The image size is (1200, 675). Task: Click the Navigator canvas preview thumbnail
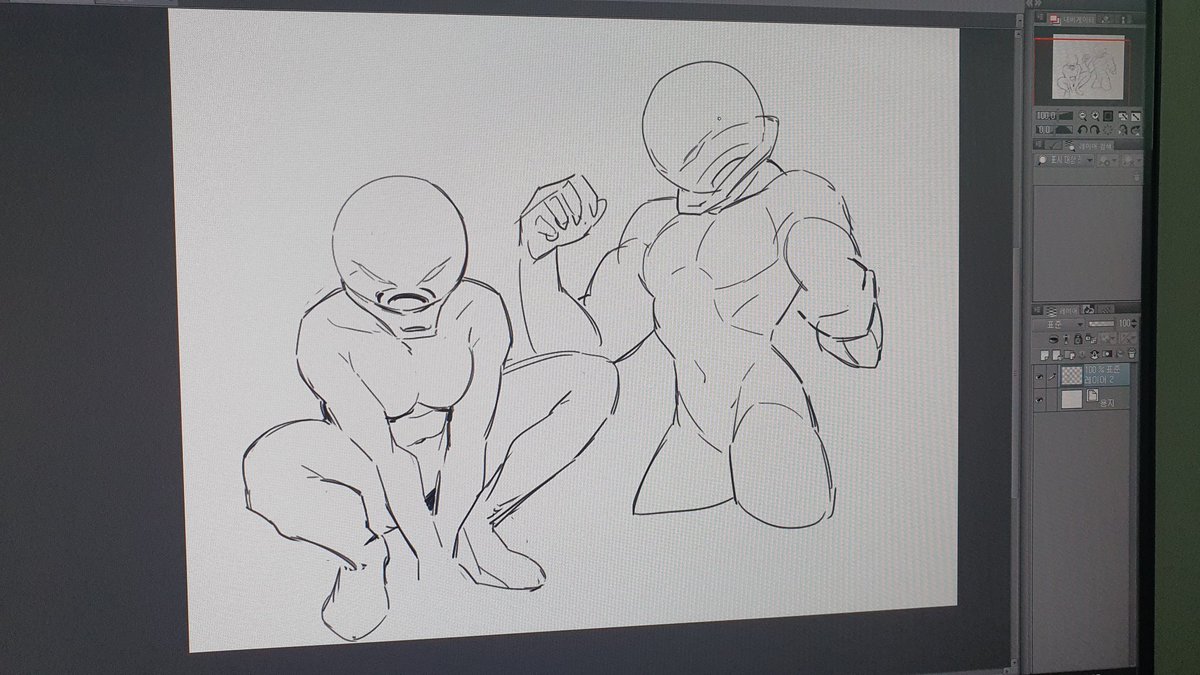[x=1088, y=66]
